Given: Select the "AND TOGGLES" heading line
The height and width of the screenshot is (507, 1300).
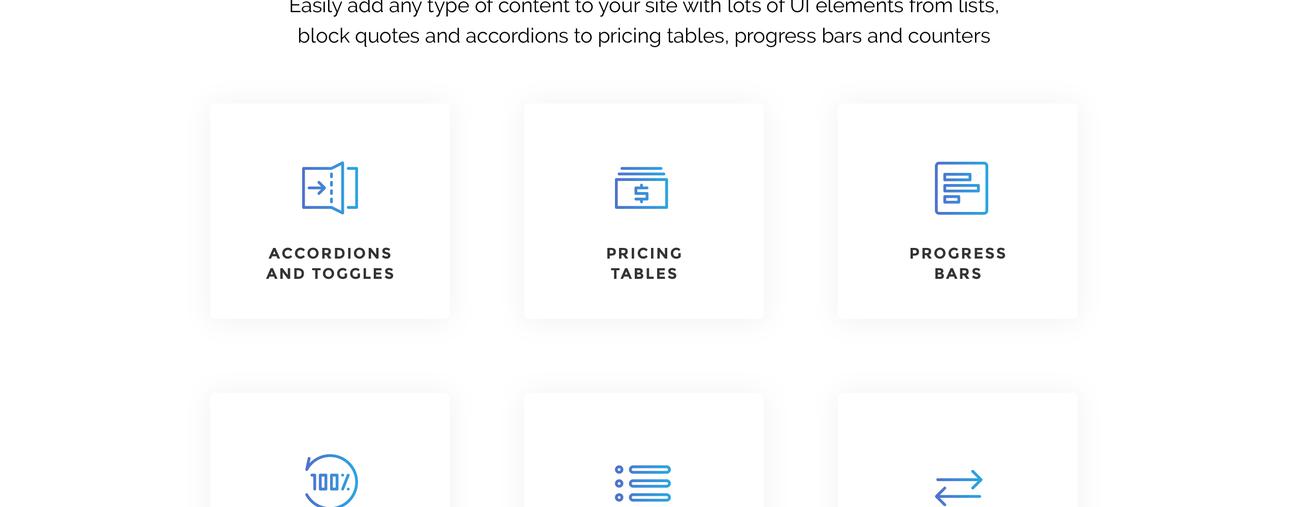Looking at the screenshot, I should [x=330, y=274].
